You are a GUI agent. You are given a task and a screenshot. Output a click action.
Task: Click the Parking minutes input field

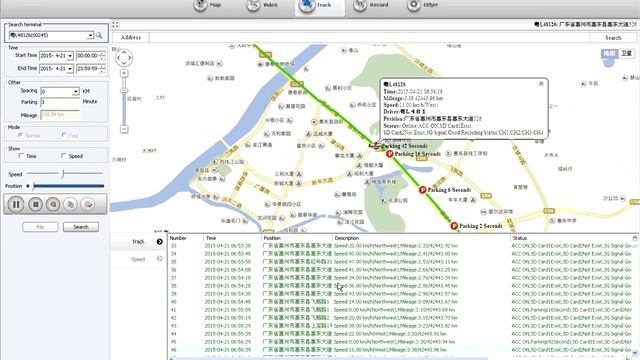coord(60,102)
